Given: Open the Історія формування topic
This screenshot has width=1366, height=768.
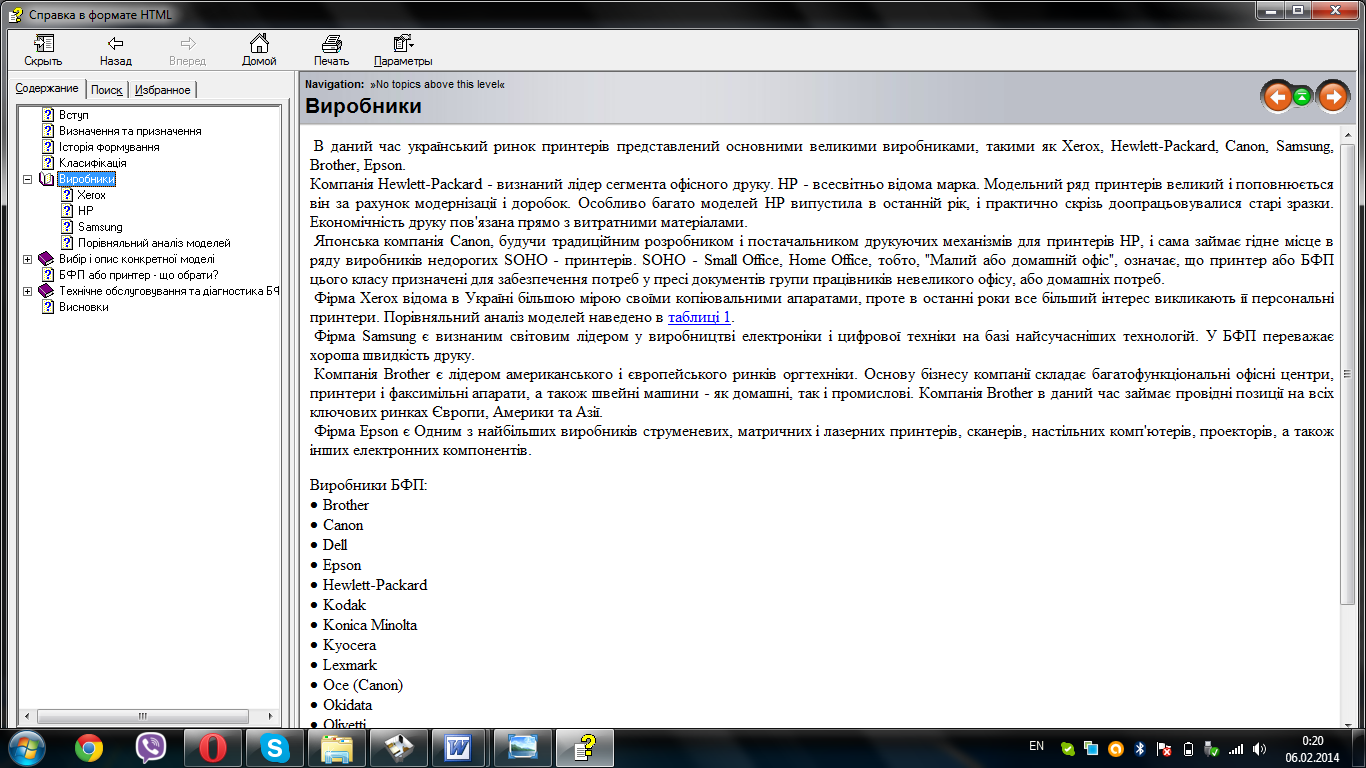Looking at the screenshot, I should pos(109,147).
